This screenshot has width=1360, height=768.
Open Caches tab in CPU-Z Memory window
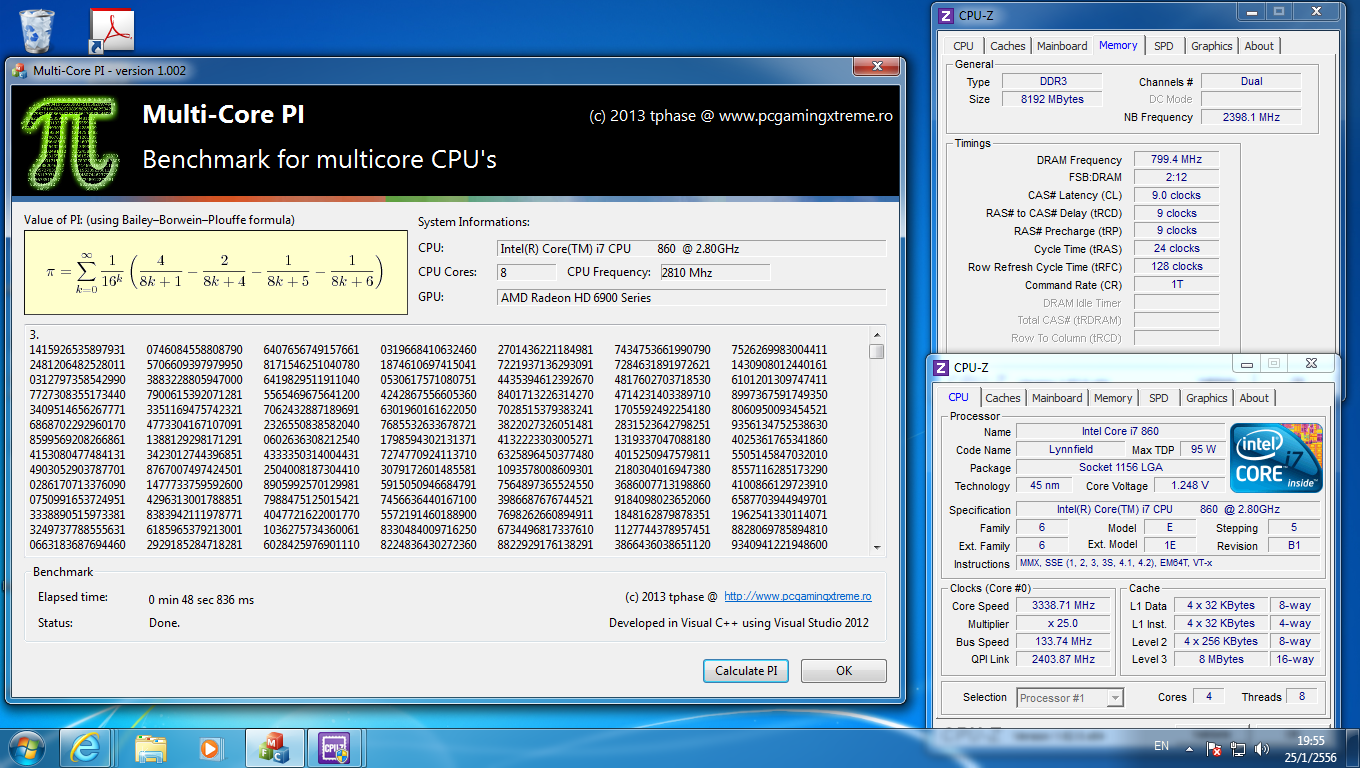point(1008,46)
